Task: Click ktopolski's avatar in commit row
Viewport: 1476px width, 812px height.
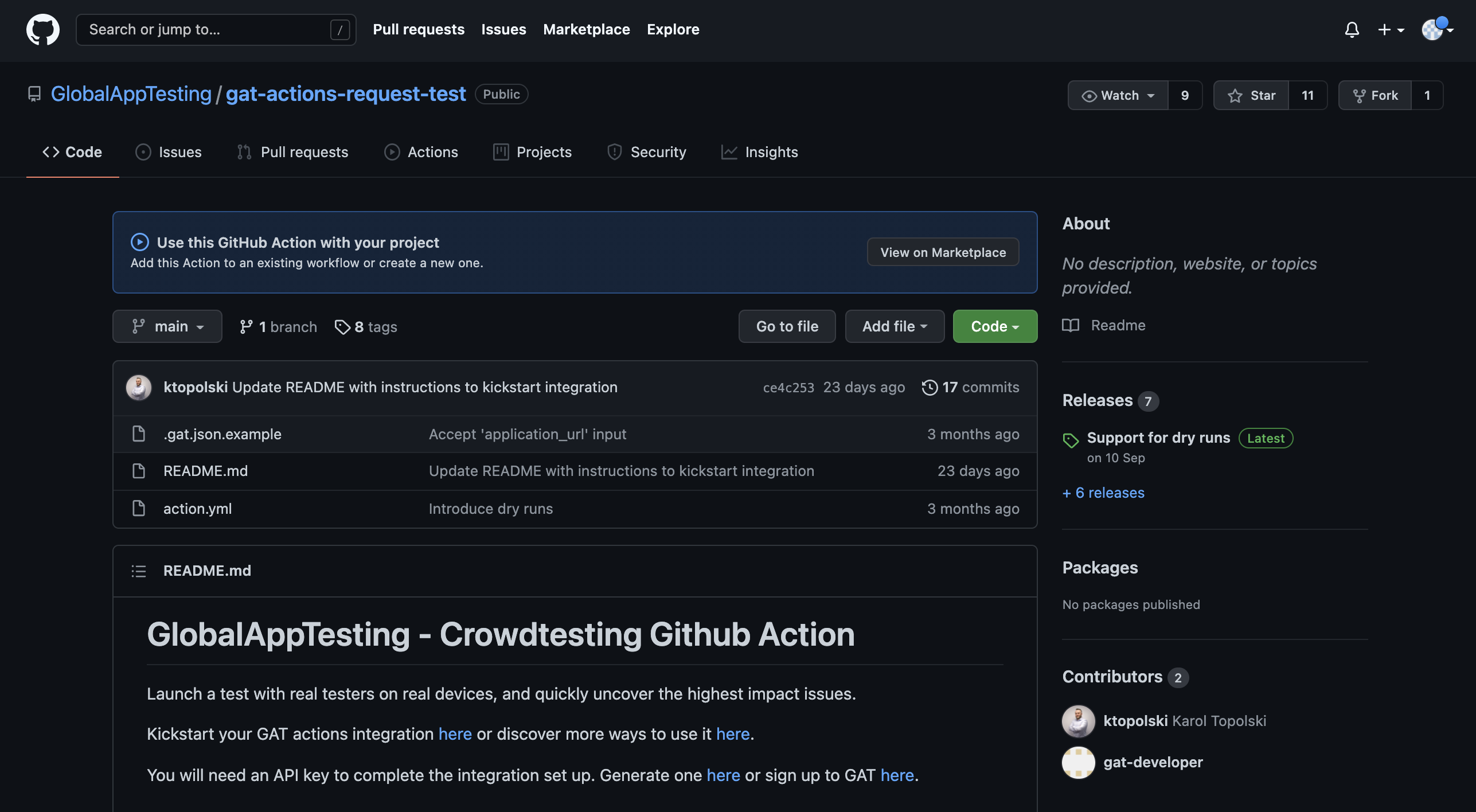Action: coord(139,388)
